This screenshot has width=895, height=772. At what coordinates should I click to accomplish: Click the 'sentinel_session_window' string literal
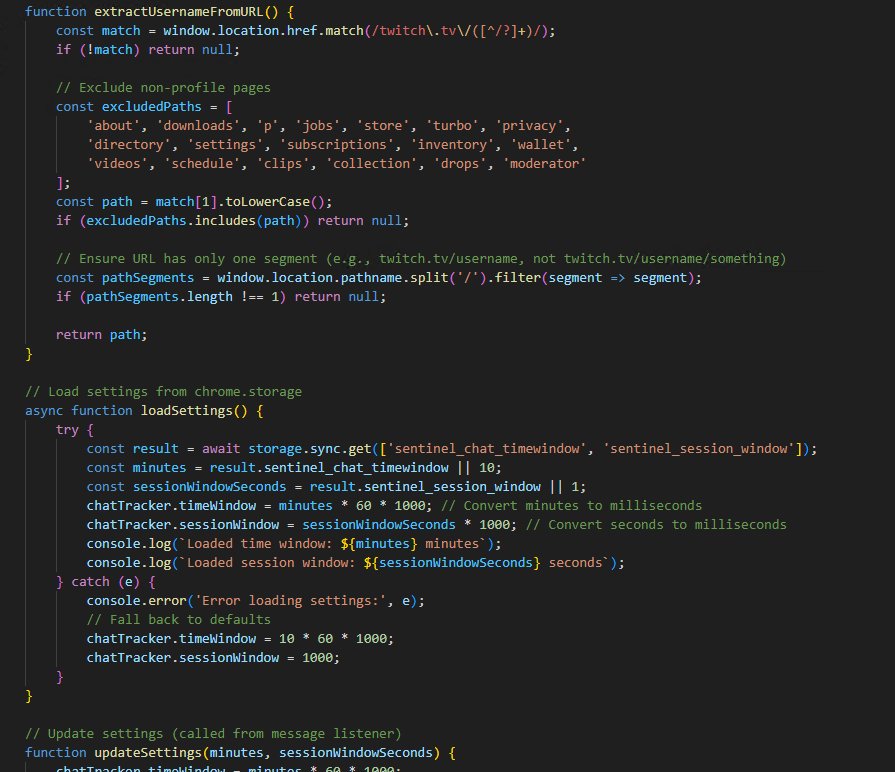tap(702, 449)
